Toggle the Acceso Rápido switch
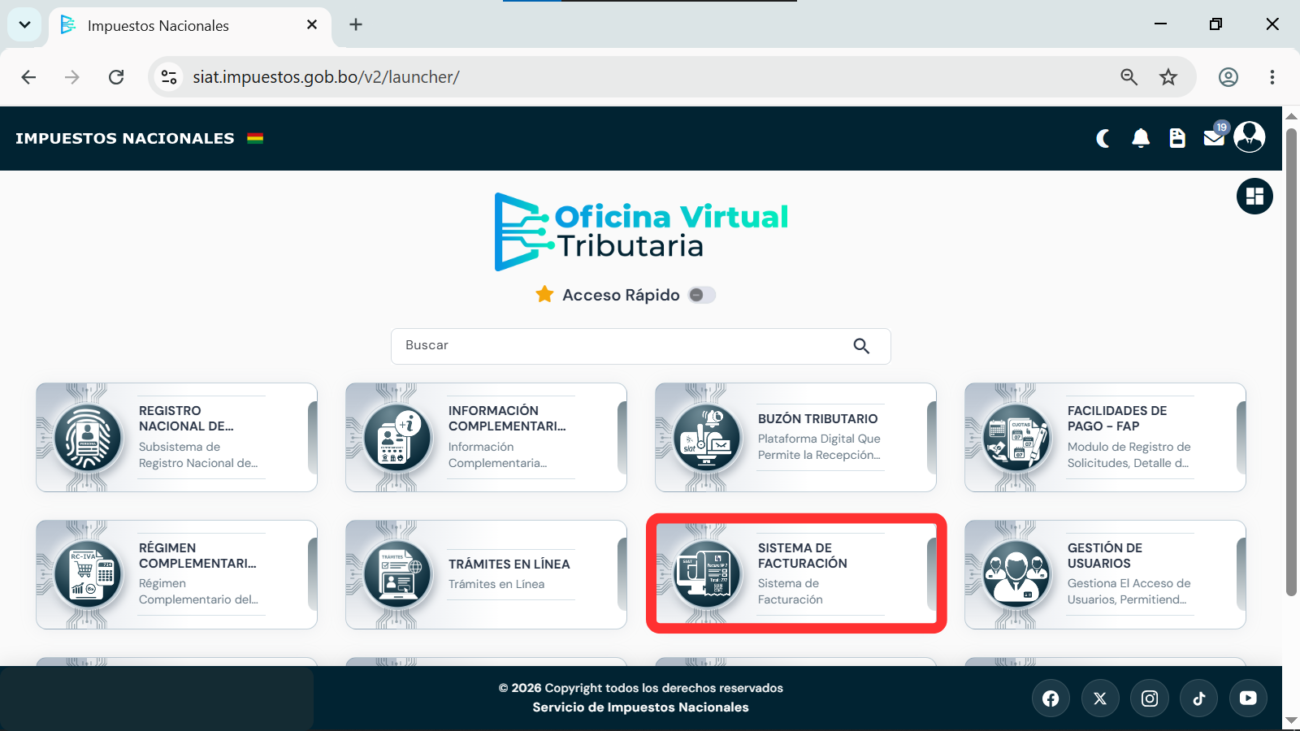 (702, 295)
